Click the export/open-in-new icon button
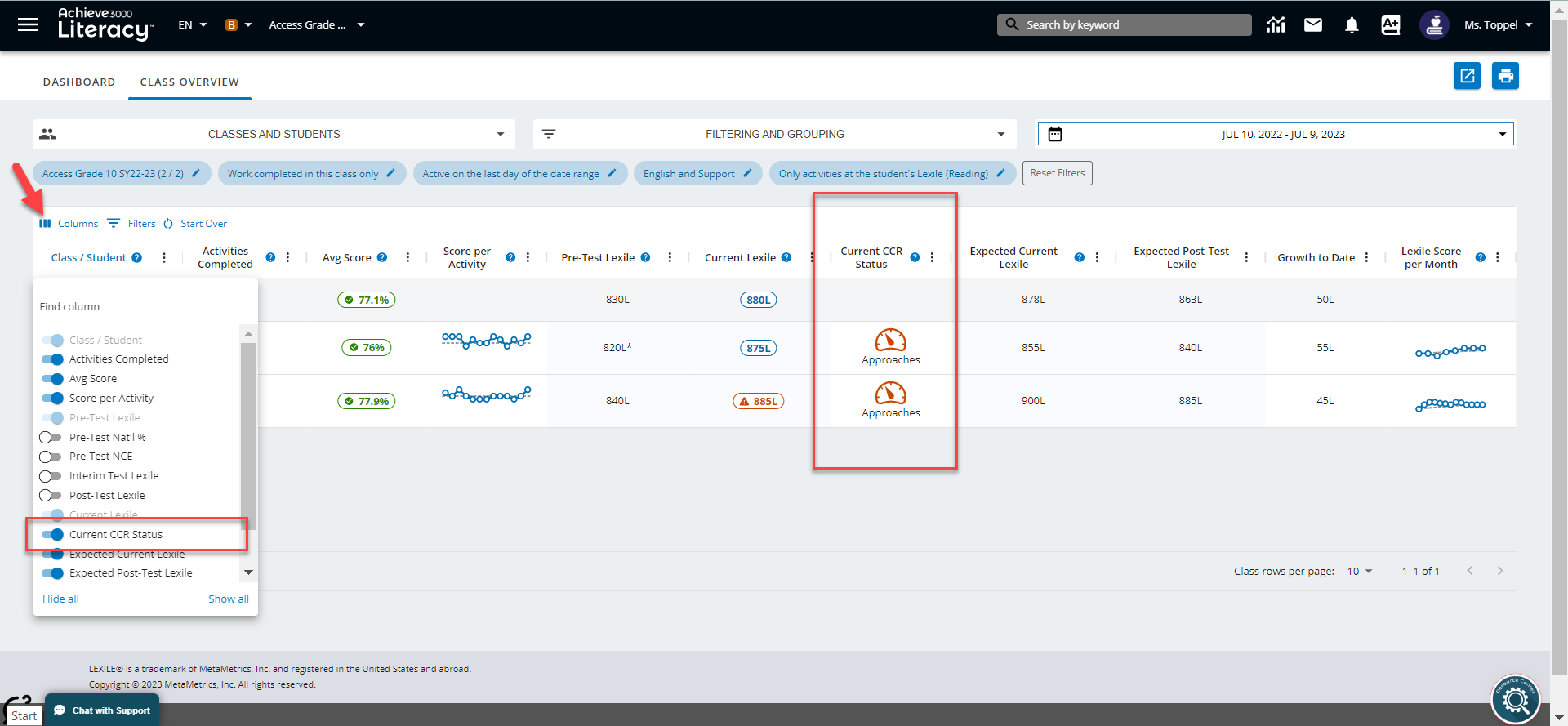The width and height of the screenshot is (1568, 726). 1468,76
